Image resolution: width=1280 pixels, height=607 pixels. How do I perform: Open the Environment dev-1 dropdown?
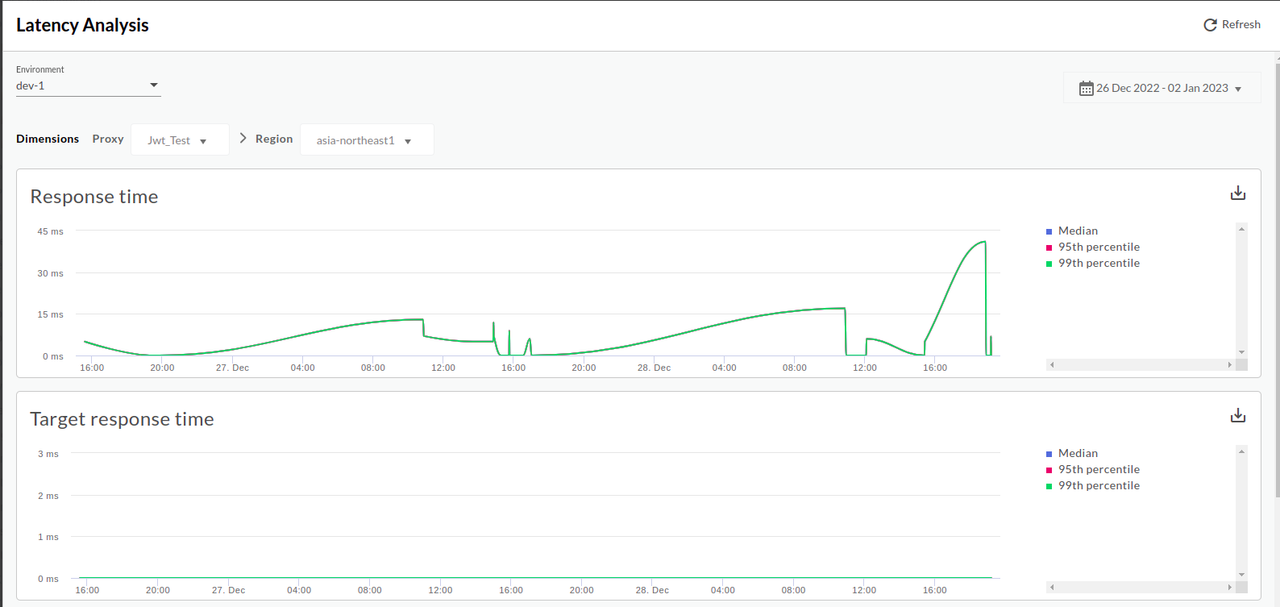tap(88, 86)
